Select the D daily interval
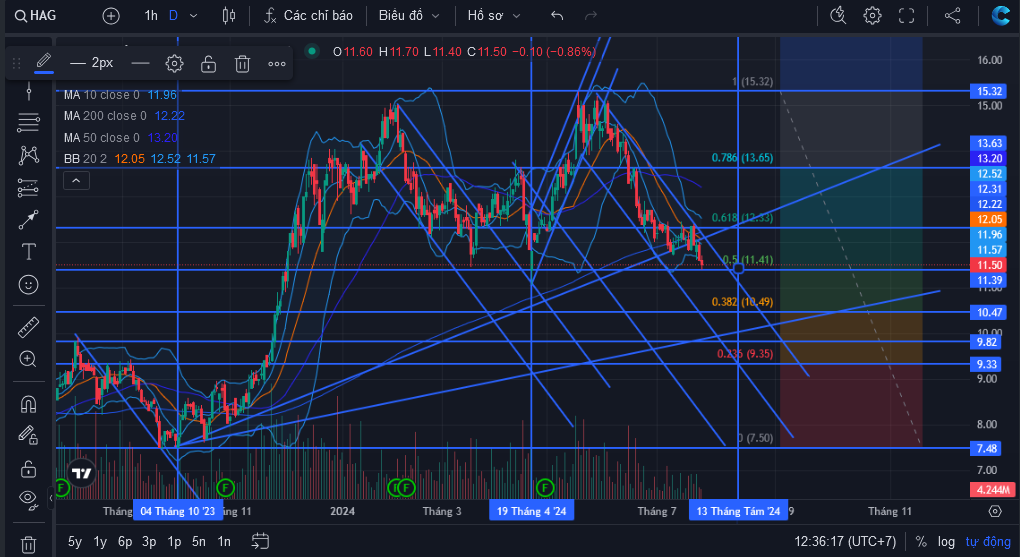The height and width of the screenshot is (557, 1020). point(173,15)
